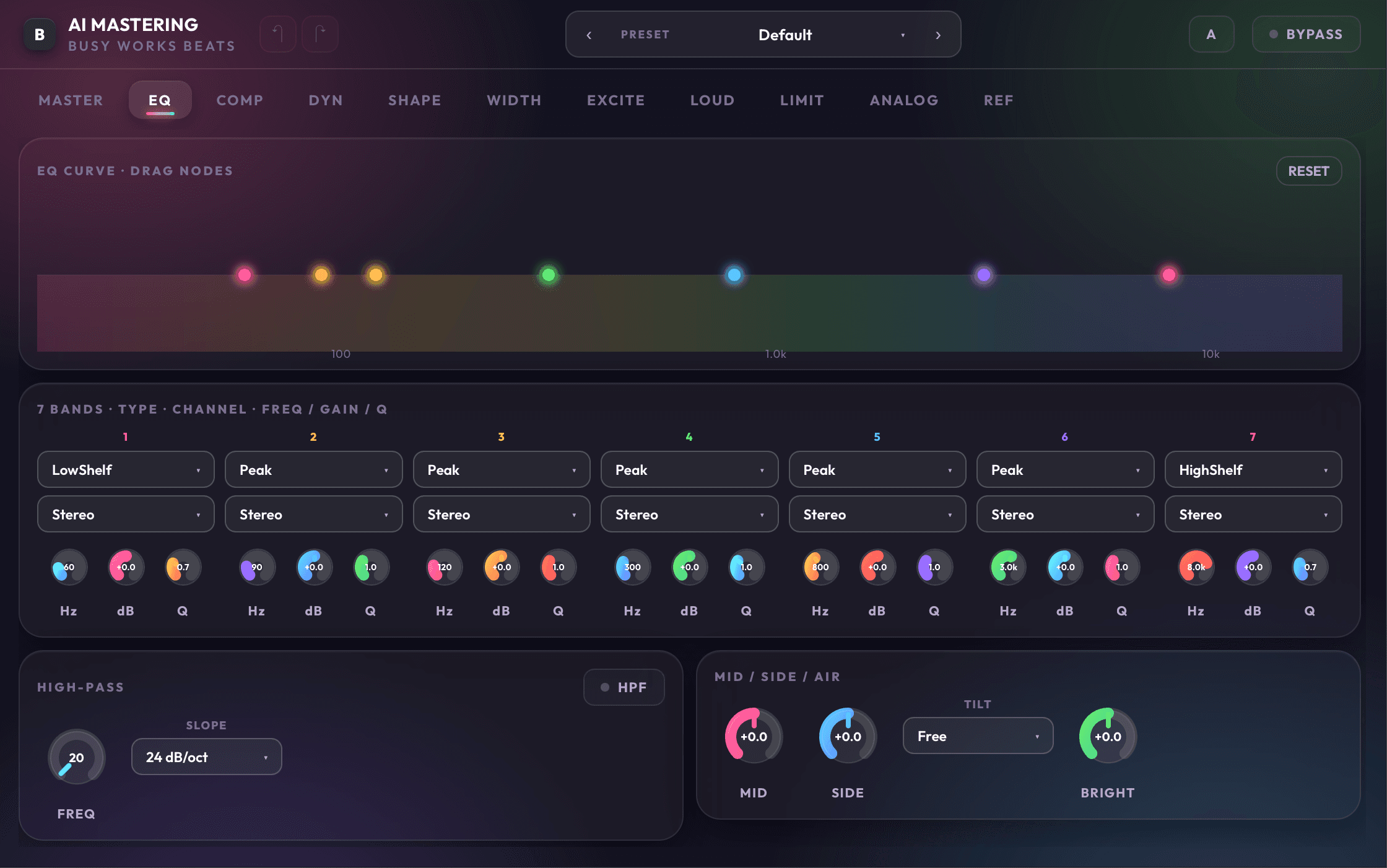This screenshot has width=1387, height=868.
Task: Click band 6 gain dB knob
Action: (1065, 567)
